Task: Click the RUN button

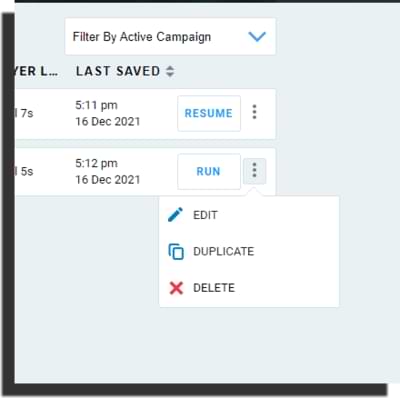Action: tap(209, 171)
